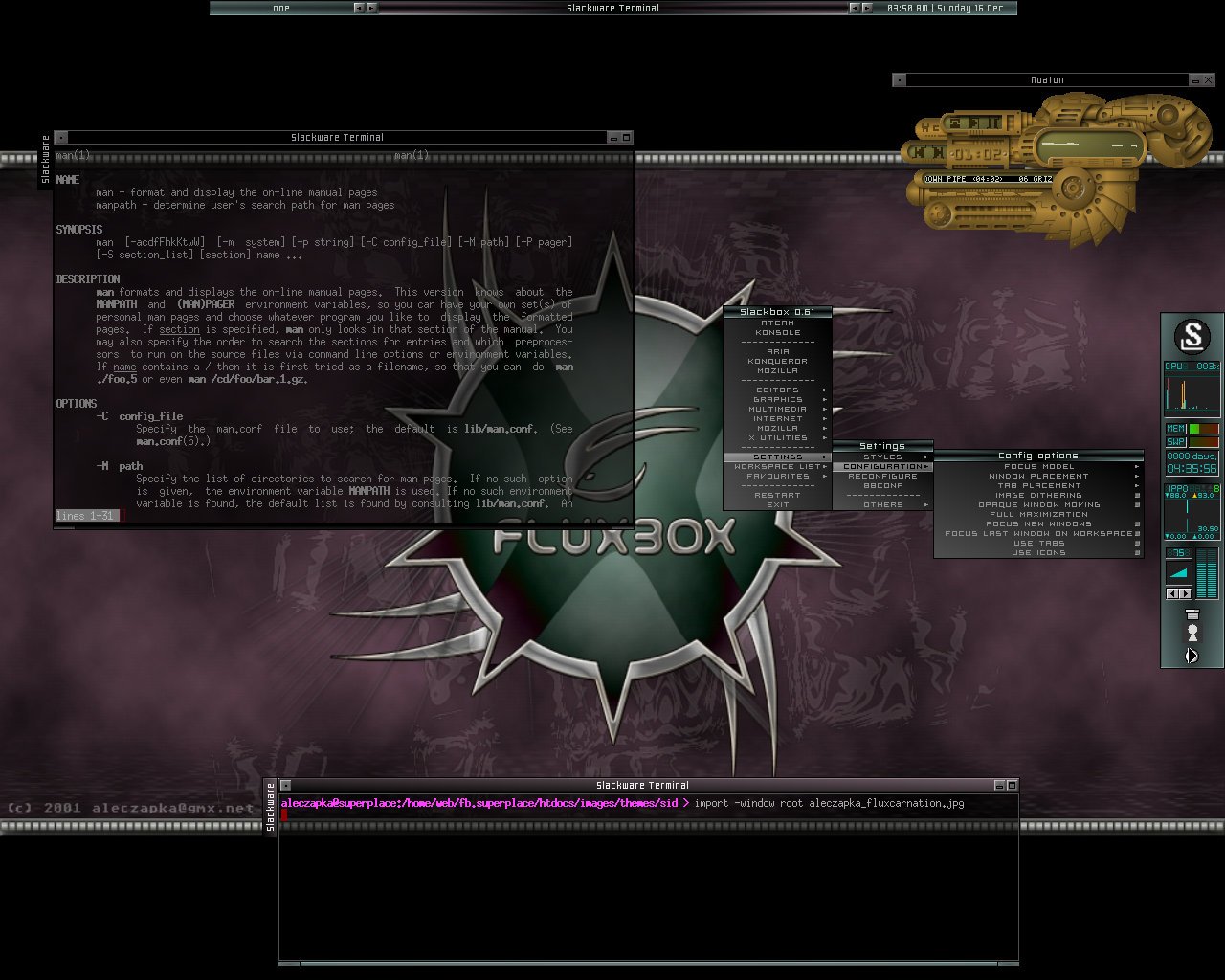This screenshot has width=1225, height=980.
Task: Click the Slackware 'S' logo dock icon
Action: tap(1192, 336)
